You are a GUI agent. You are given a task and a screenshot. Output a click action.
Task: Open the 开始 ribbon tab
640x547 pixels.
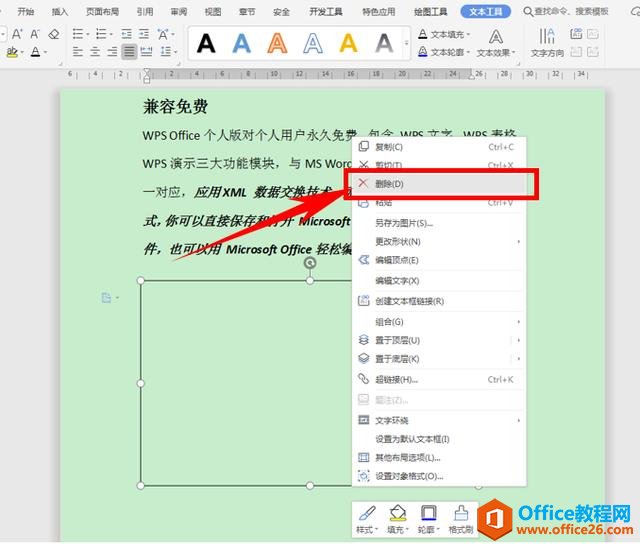25,12
